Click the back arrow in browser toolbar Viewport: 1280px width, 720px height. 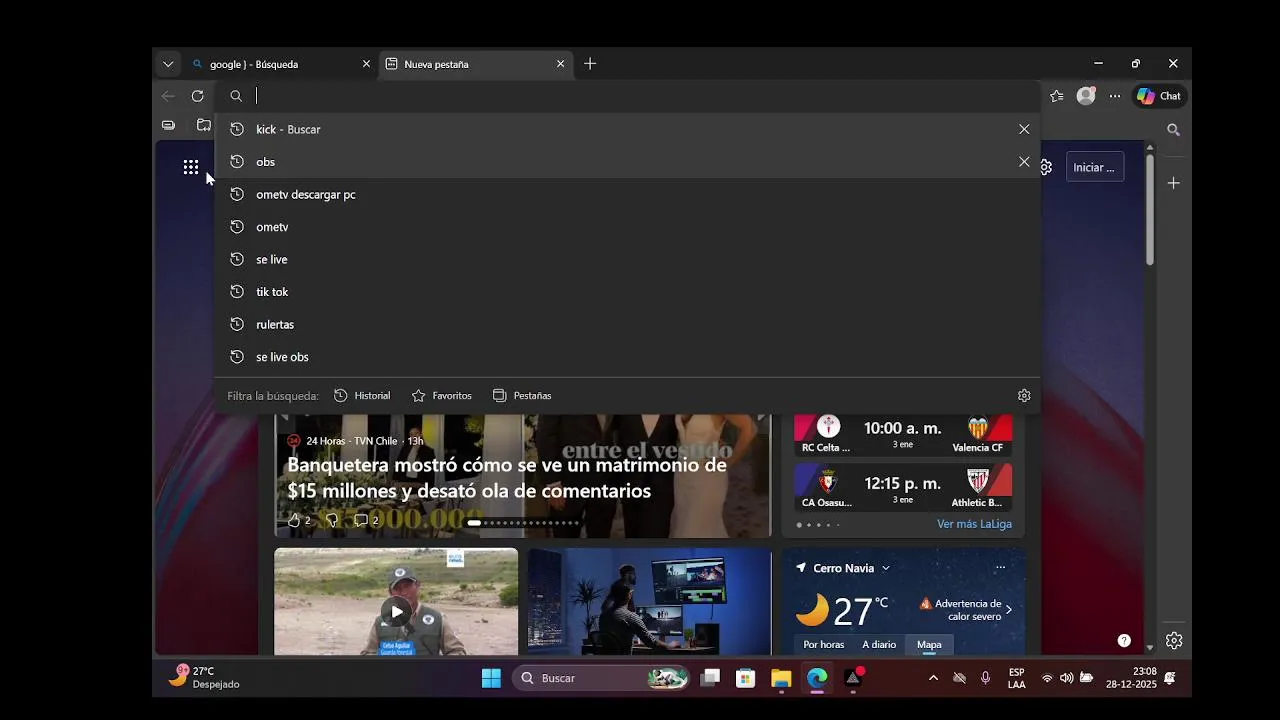(x=168, y=96)
